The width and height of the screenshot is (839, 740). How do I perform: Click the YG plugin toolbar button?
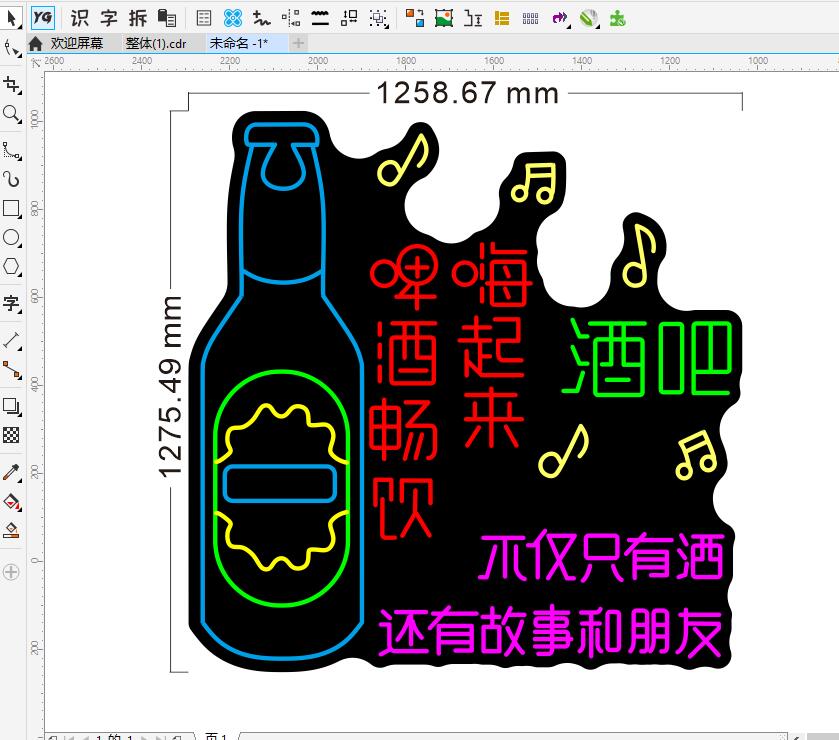(42, 18)
